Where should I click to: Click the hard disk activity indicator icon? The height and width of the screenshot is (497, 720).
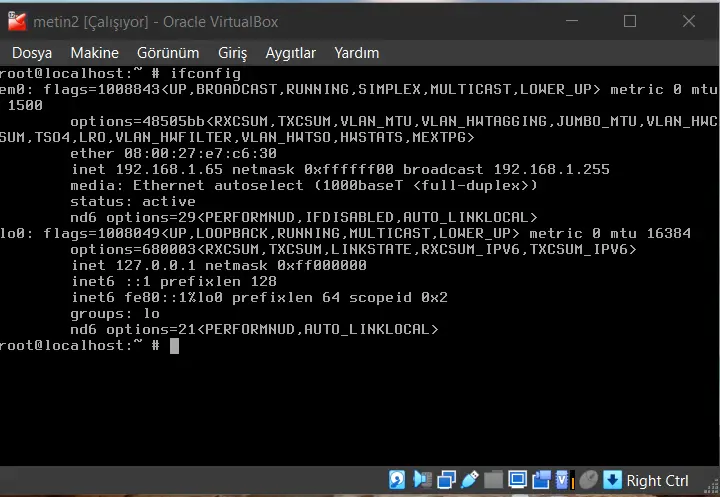tap(398, 480)
